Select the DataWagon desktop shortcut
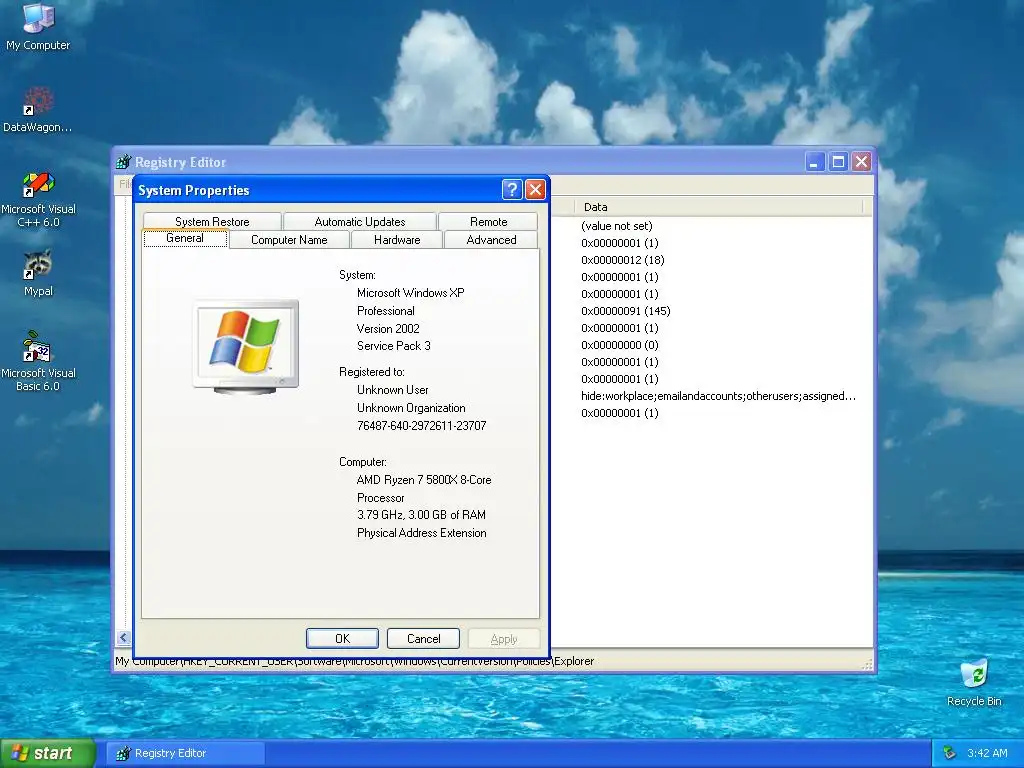This screenshot has width=1024, height=768. point(38,110)
